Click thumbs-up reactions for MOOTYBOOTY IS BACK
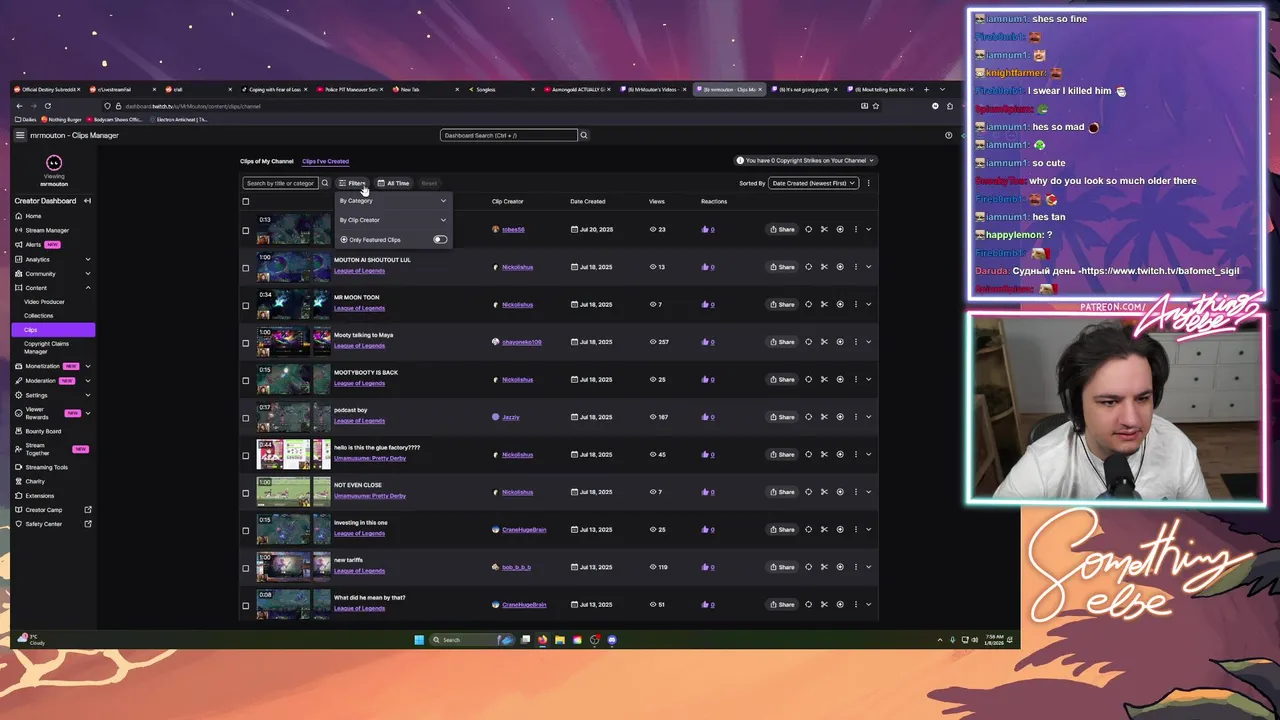Image resolution: width=1280 pixels, height=720 pixels. pyautogui.click(x=708, y=379)
